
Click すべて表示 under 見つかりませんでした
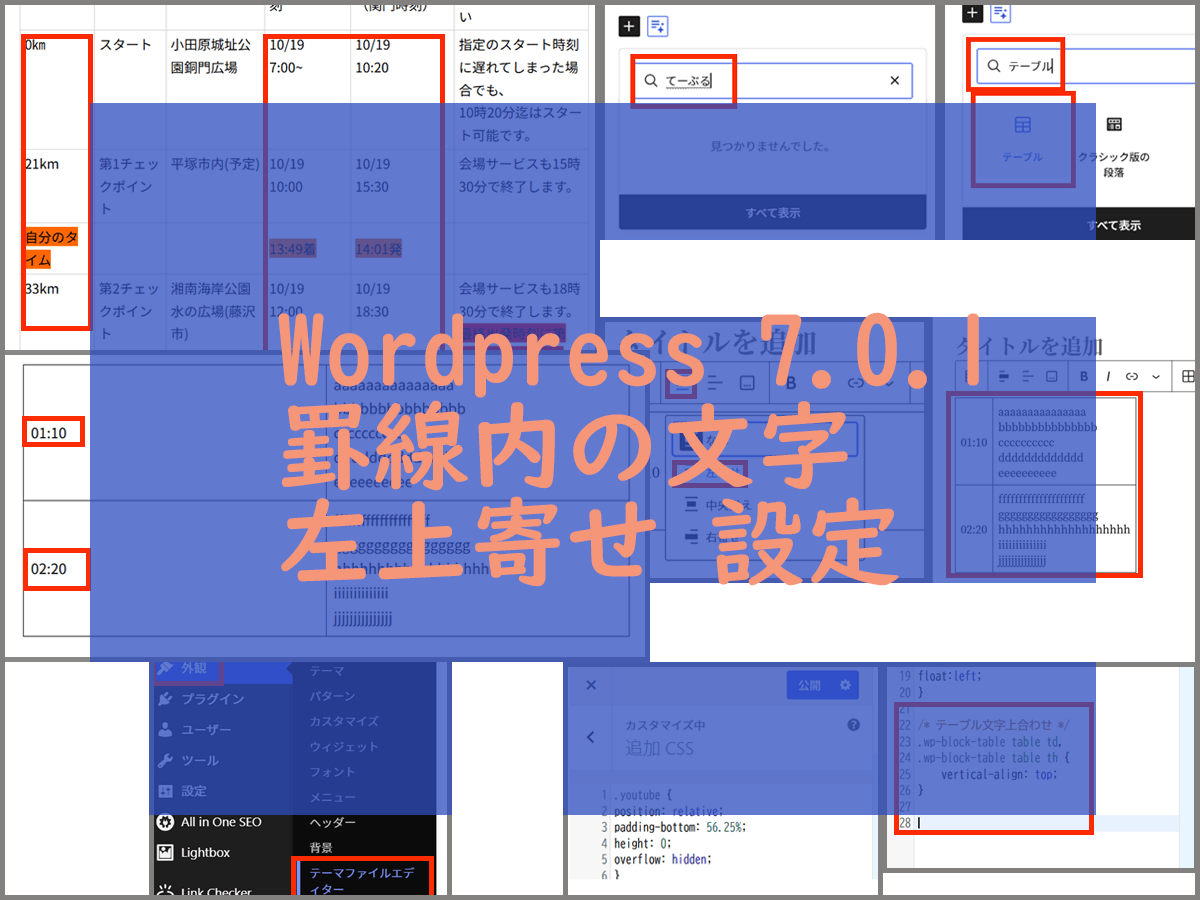pos(772,212)
